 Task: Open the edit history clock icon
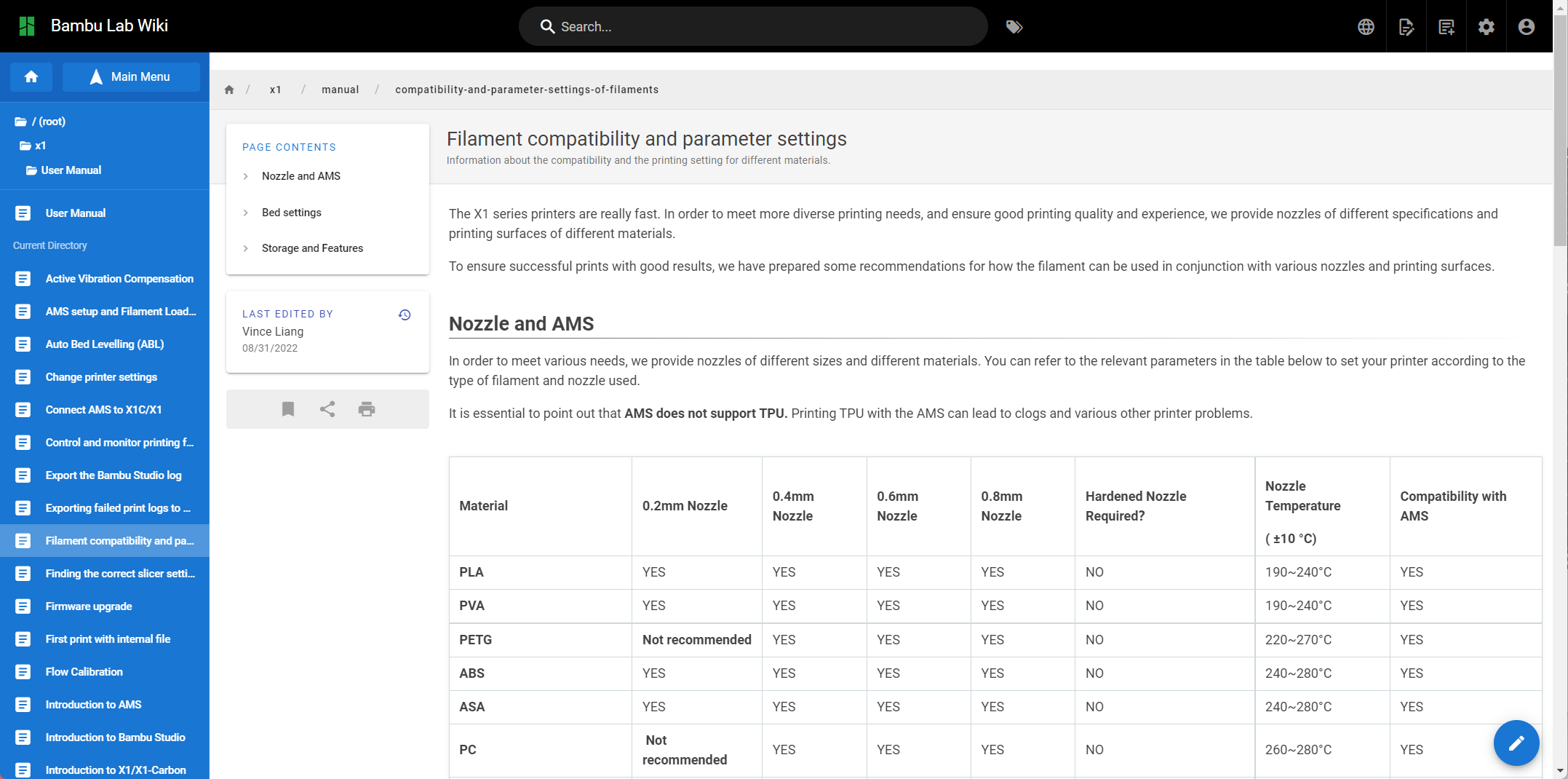click(x=405, y=315)
